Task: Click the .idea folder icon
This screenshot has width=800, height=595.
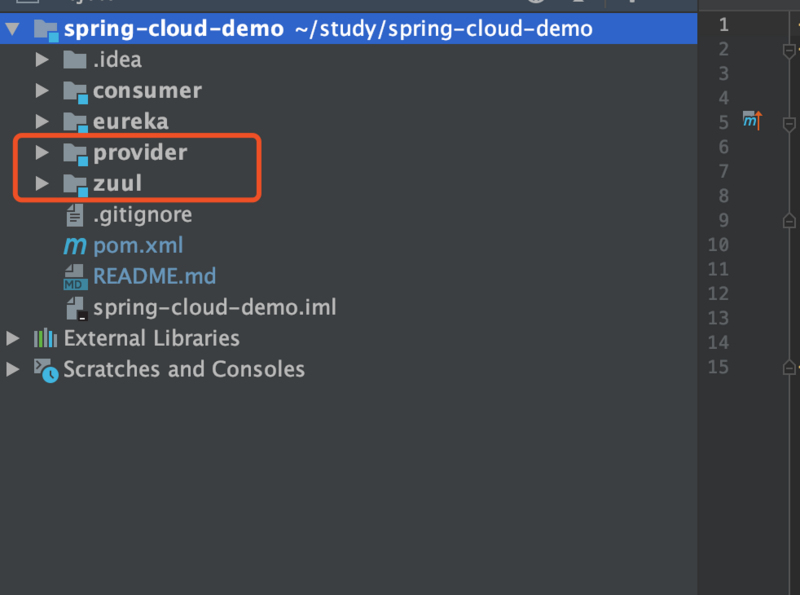Action: click(74, 59)
